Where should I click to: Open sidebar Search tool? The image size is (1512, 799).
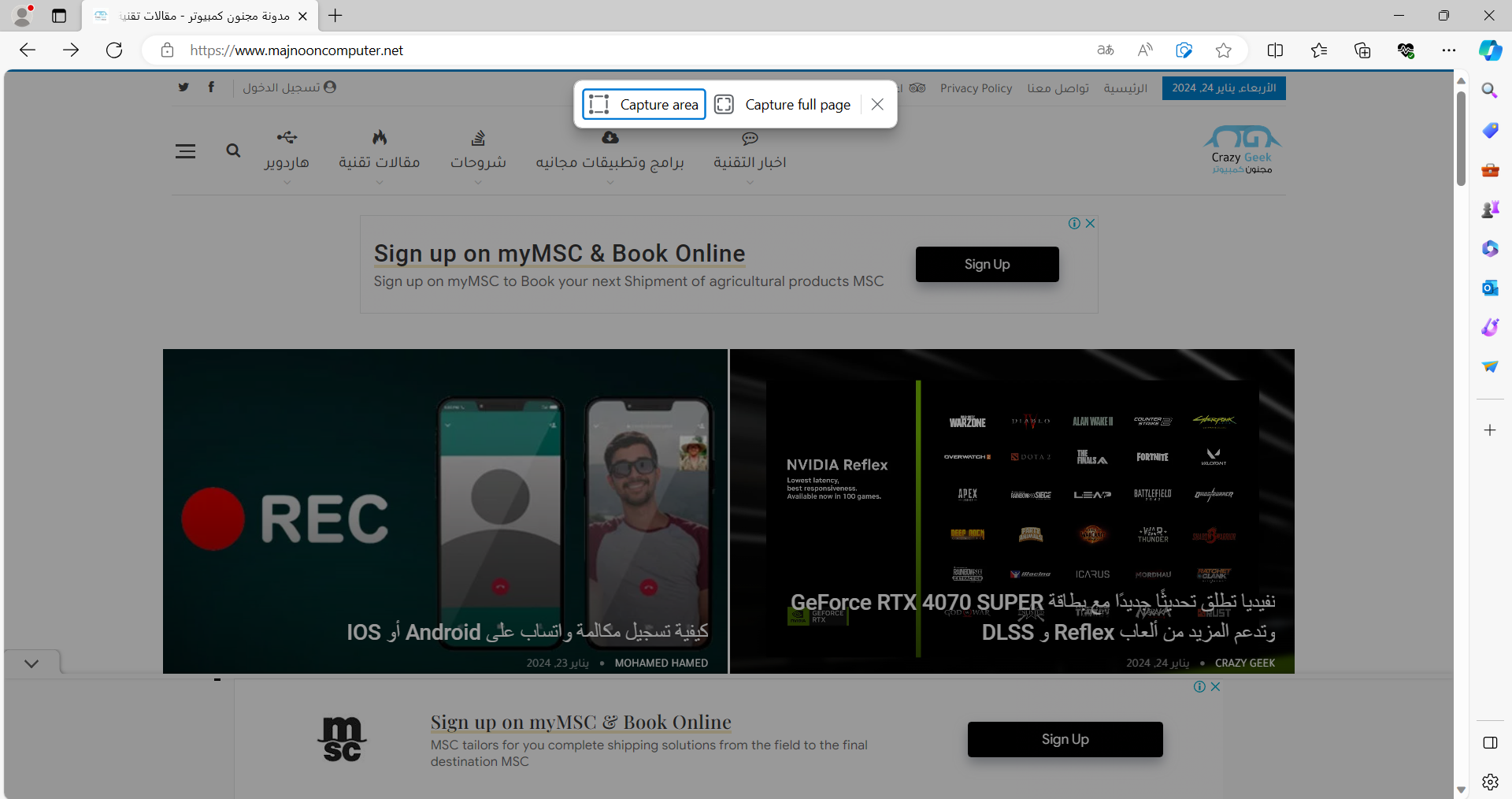(x=1490, y=91)
